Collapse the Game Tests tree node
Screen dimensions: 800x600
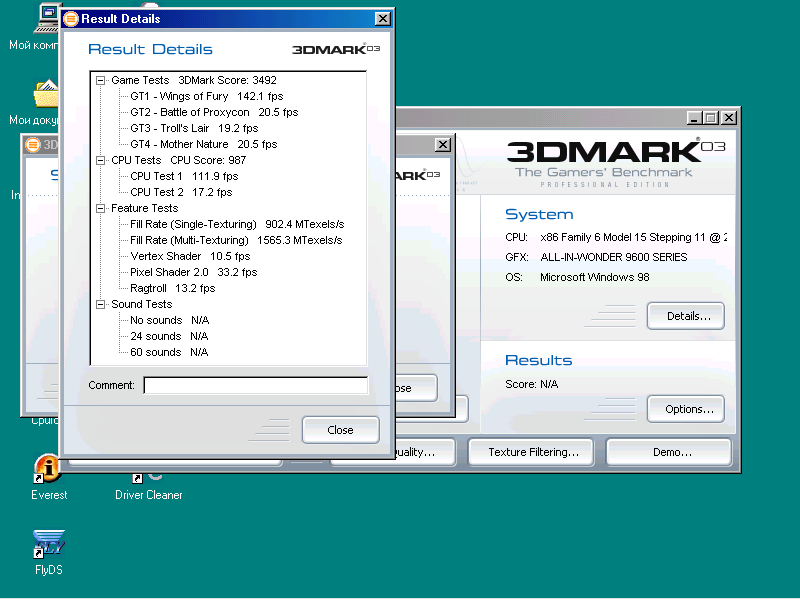click(101, 80)
